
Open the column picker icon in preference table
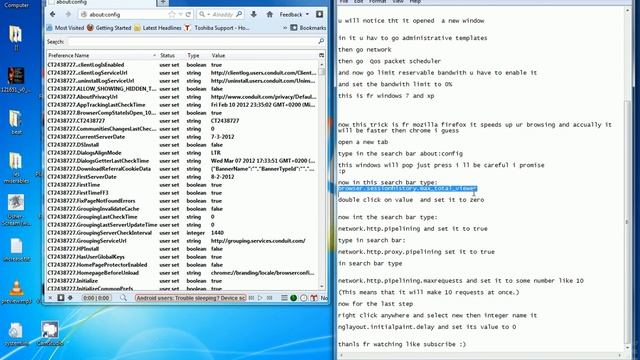[322, 55]
